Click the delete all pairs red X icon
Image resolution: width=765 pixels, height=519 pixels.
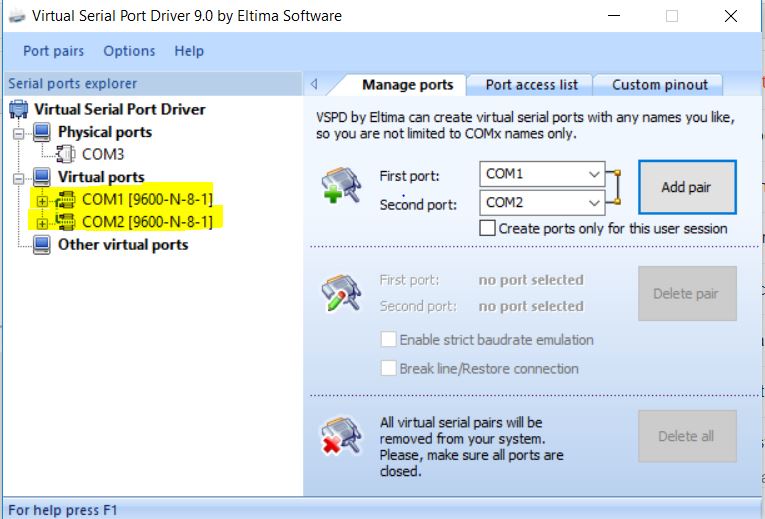(341, 436)
